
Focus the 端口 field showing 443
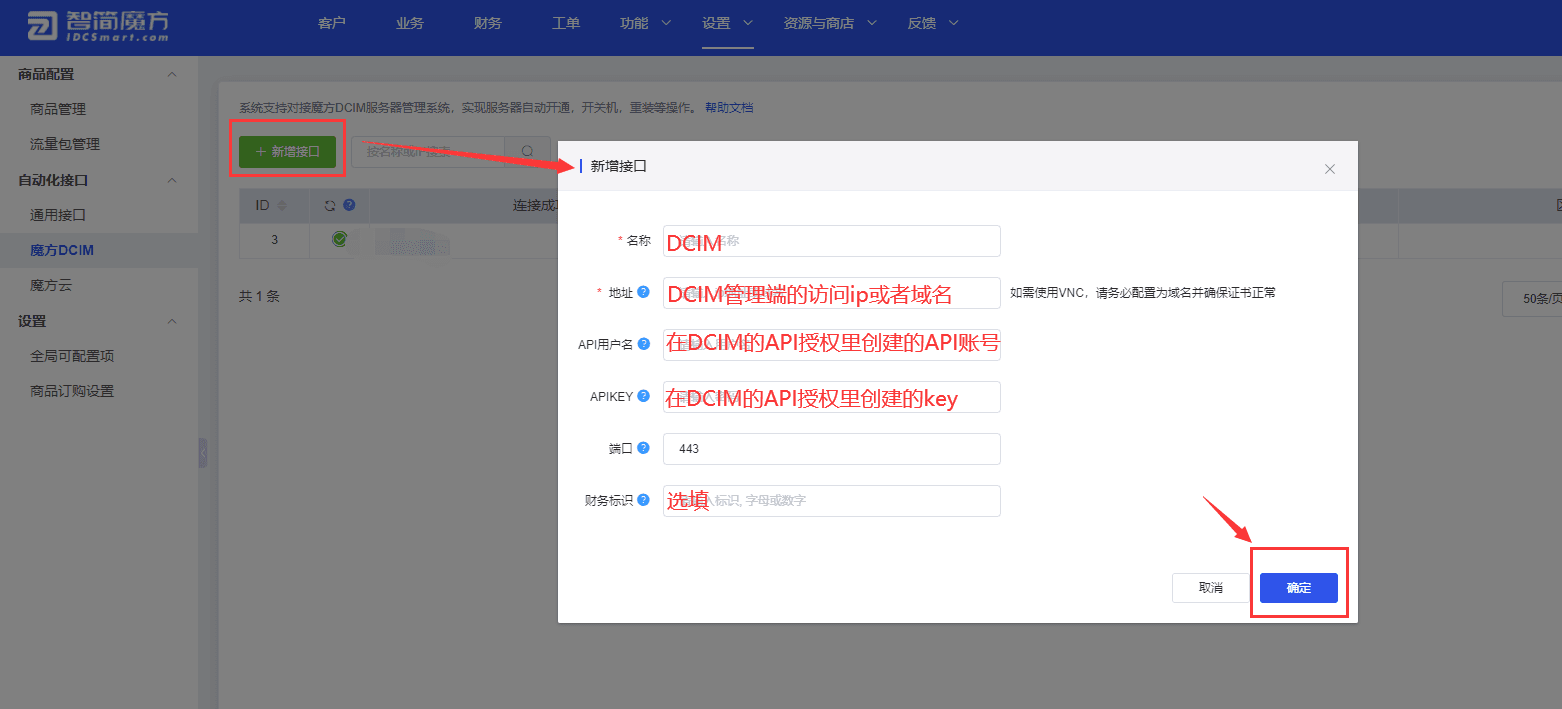coord(832,449)
